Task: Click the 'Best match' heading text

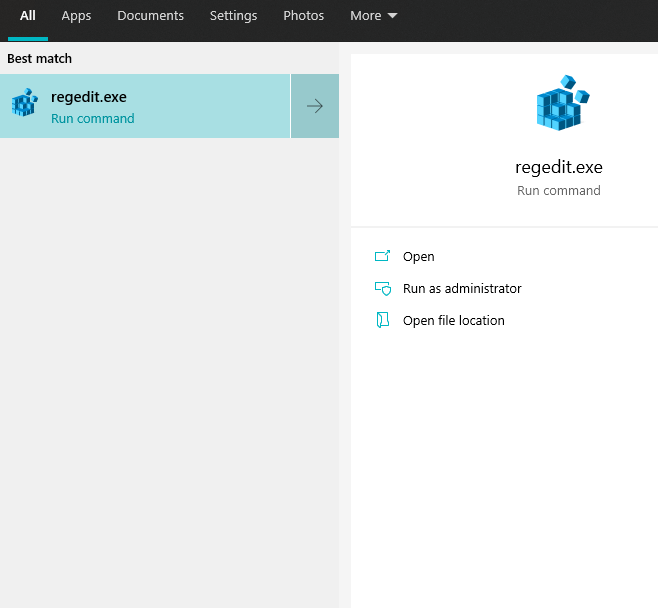Action: click(39, 59)
